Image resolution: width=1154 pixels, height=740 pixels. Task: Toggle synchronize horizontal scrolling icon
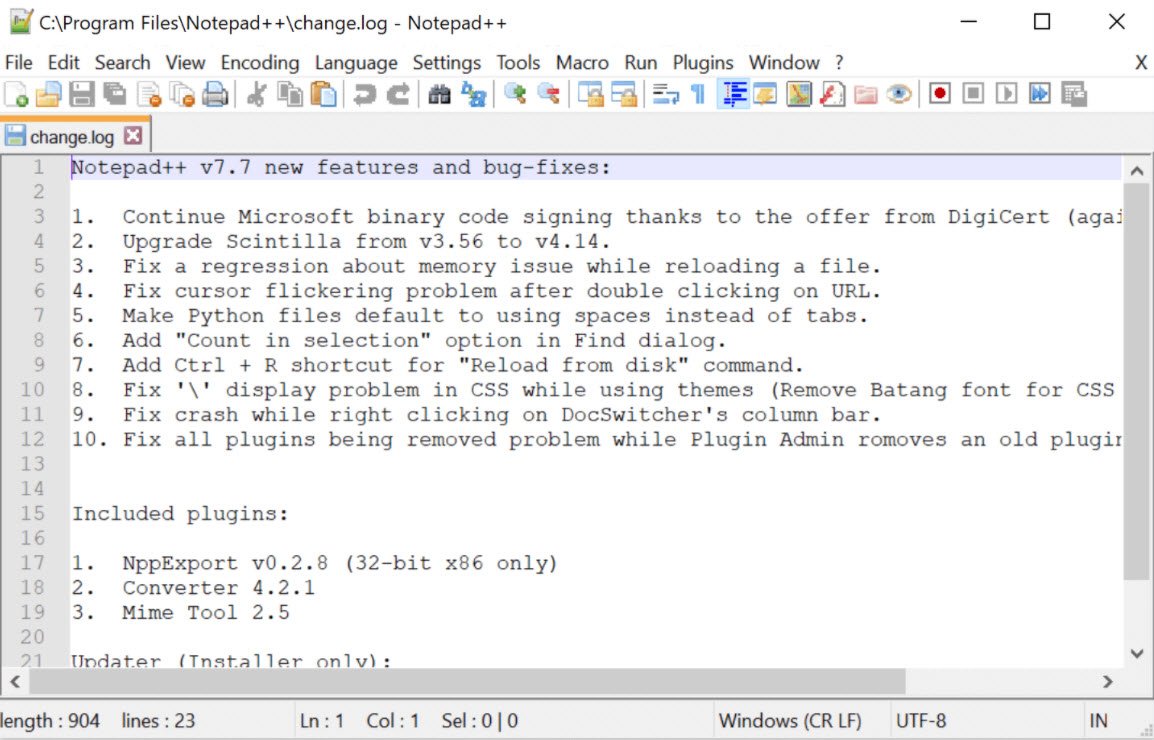click(x=623, y=94)
